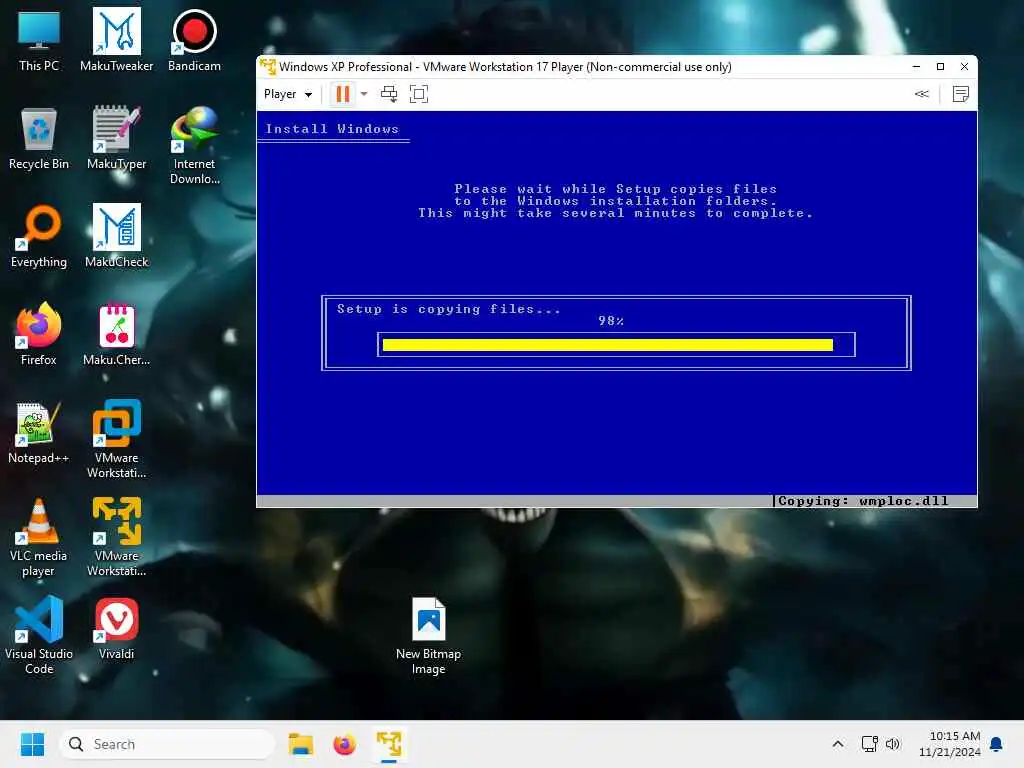1024x768 pixels.
Task: Open the VMware notes/library icon
Action: click(961, 94)
